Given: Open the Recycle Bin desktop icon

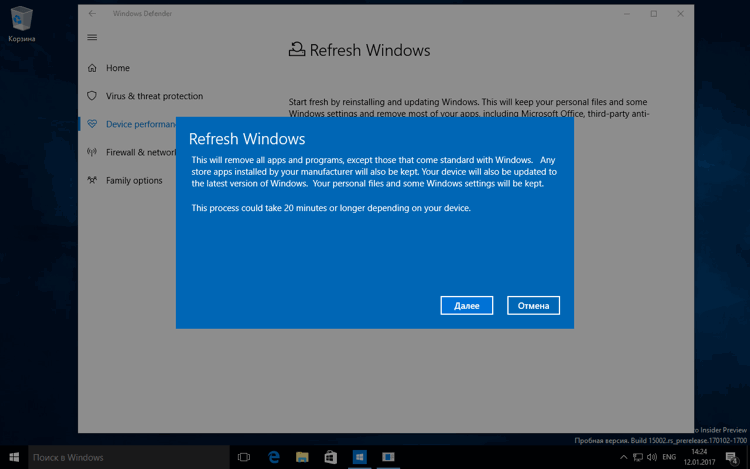Looking at the screenshot, I should click(x=22, y=24).
